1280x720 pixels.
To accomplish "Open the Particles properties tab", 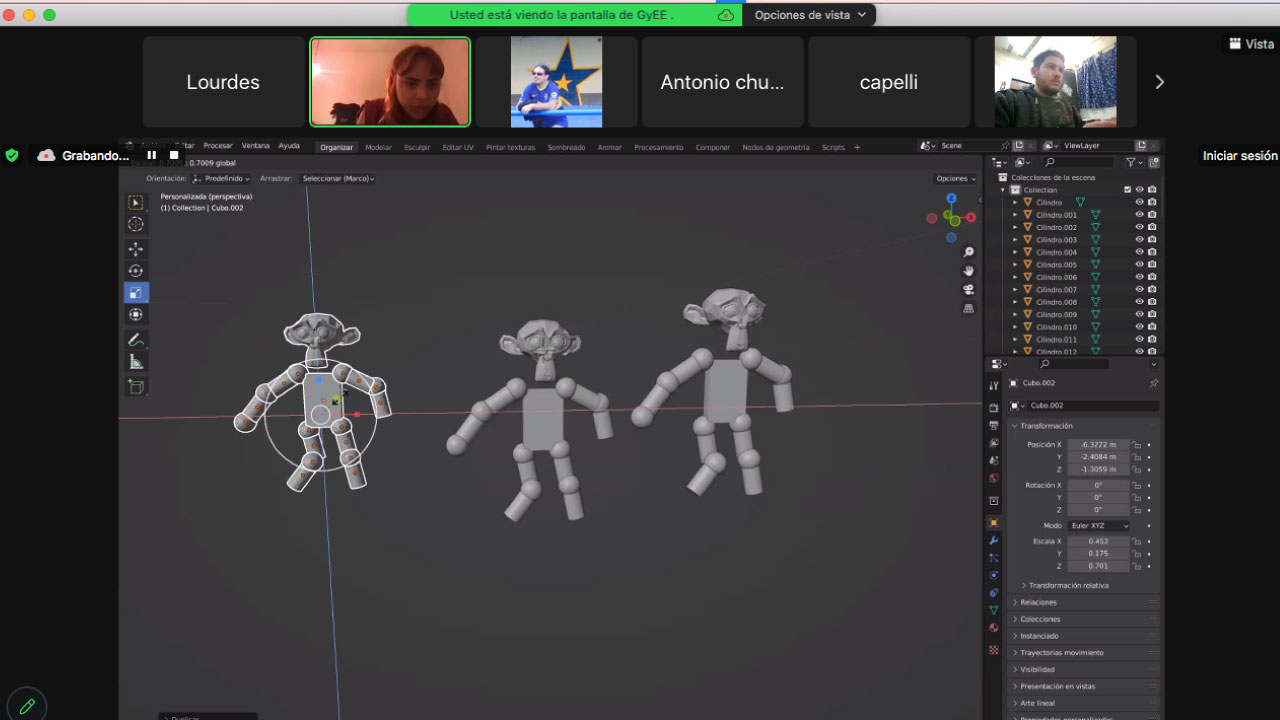I will 993,558.
